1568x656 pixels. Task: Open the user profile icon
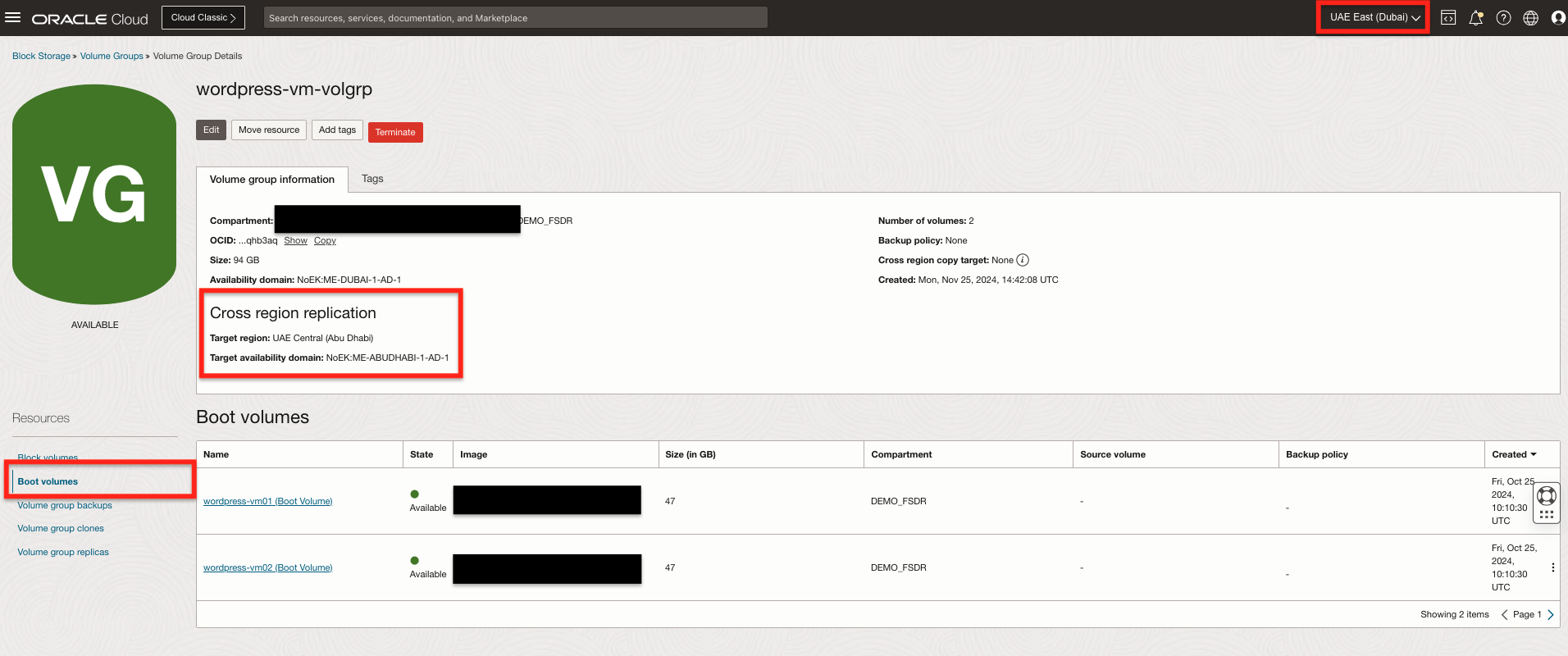1558,17
